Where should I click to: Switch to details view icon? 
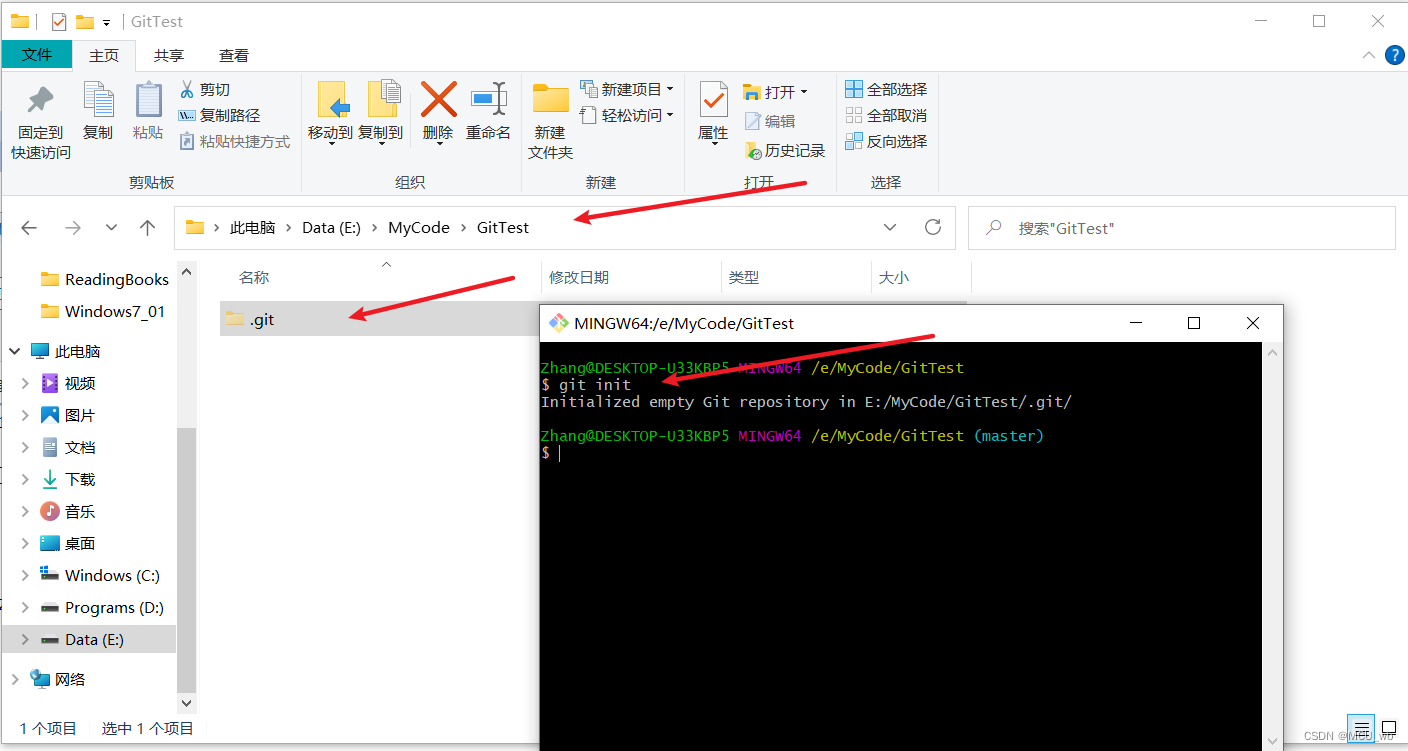click(x=1362, y=728)
